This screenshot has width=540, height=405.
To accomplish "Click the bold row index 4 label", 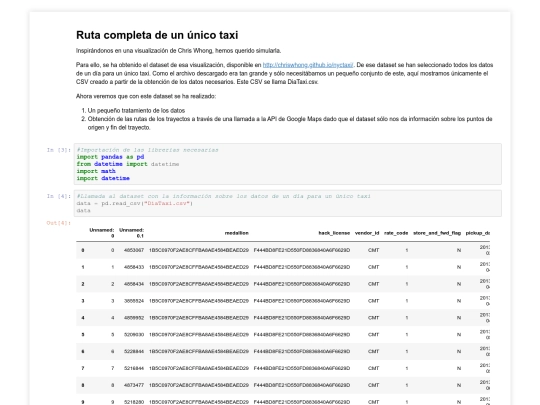I will (83, 318).
